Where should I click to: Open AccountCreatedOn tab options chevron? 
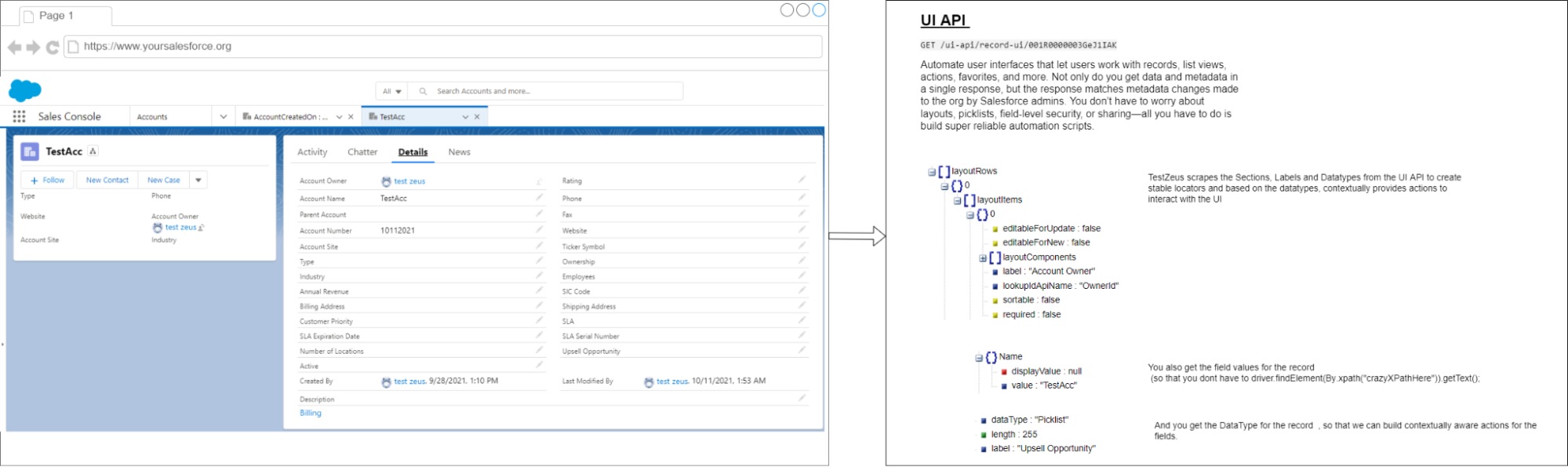[x=339, y=117]
